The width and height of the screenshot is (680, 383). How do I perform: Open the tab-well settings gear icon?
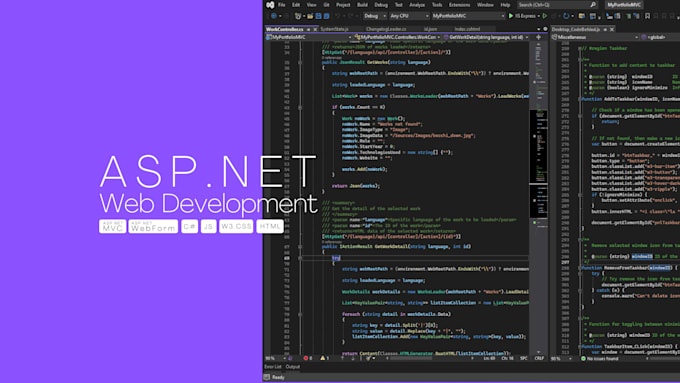pos(545,29)
